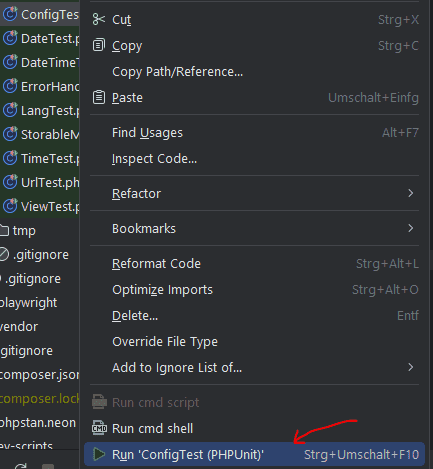This screenshot has width=433, height=469.
Task: Select TimeTest file in the project tree
Action: tap(40, 158)
